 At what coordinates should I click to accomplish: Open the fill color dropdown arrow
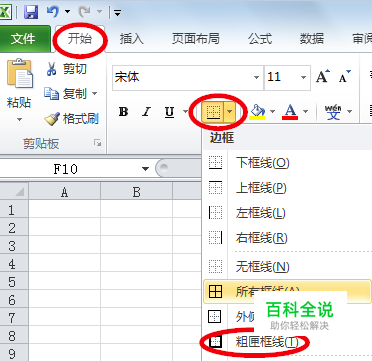click(272, 112)
